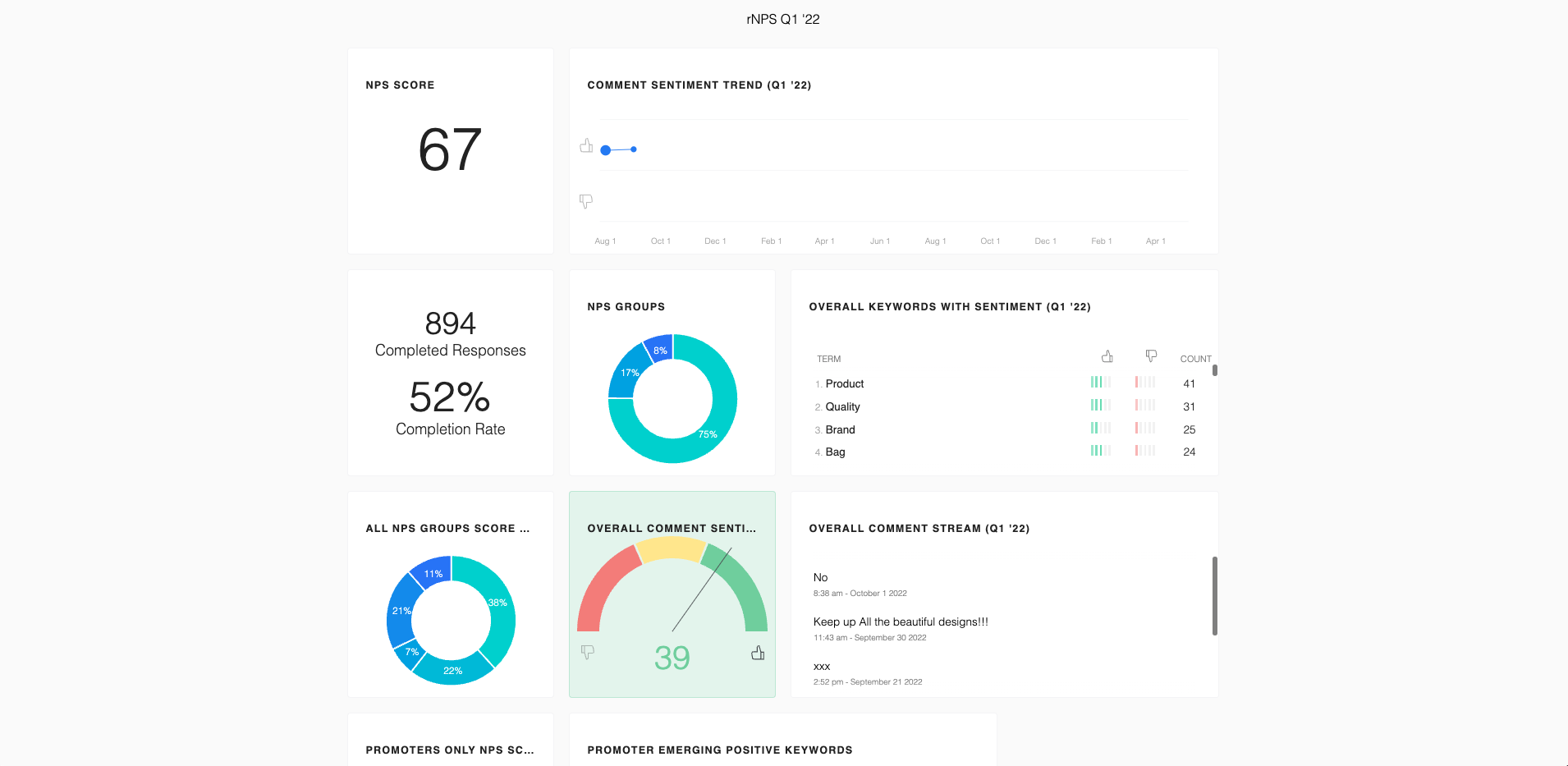Click the 'rNPS Q1 '22' dashboard title

(783, 19)
